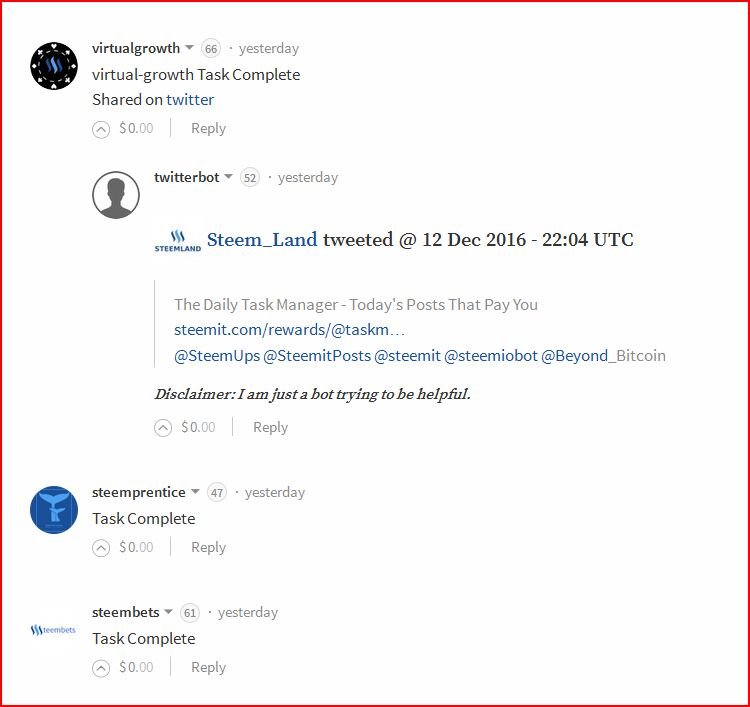This screenshot has width=750, height=707.
Task: Upvote the twitterbot reply
Action: (163, 428)
